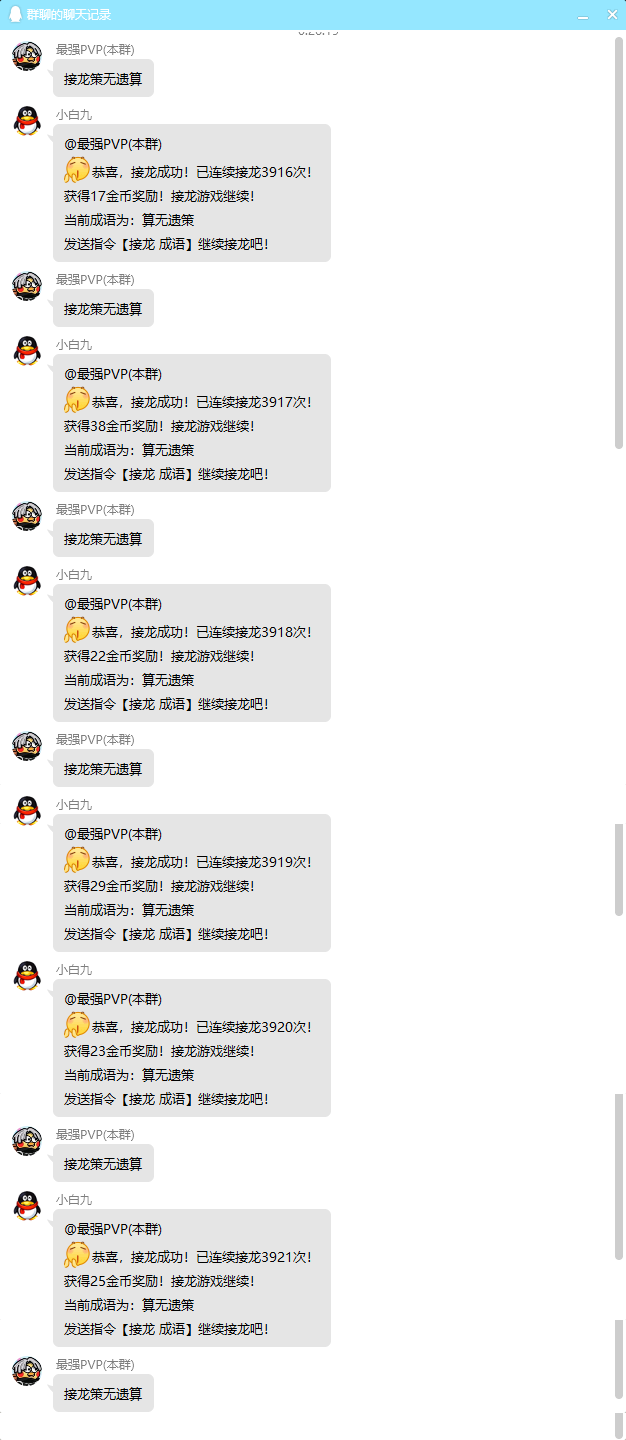Click 小白九 avatar beside the 3918次 message
The height and width of the screenshot is (1440, 626).
[27, 581]
